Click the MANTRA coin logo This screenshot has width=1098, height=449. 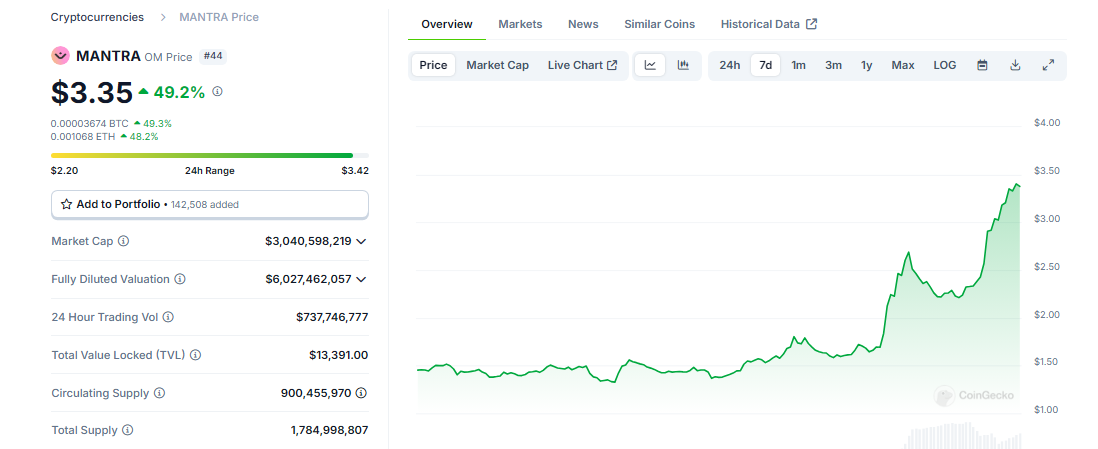click(x=61, y=56)
